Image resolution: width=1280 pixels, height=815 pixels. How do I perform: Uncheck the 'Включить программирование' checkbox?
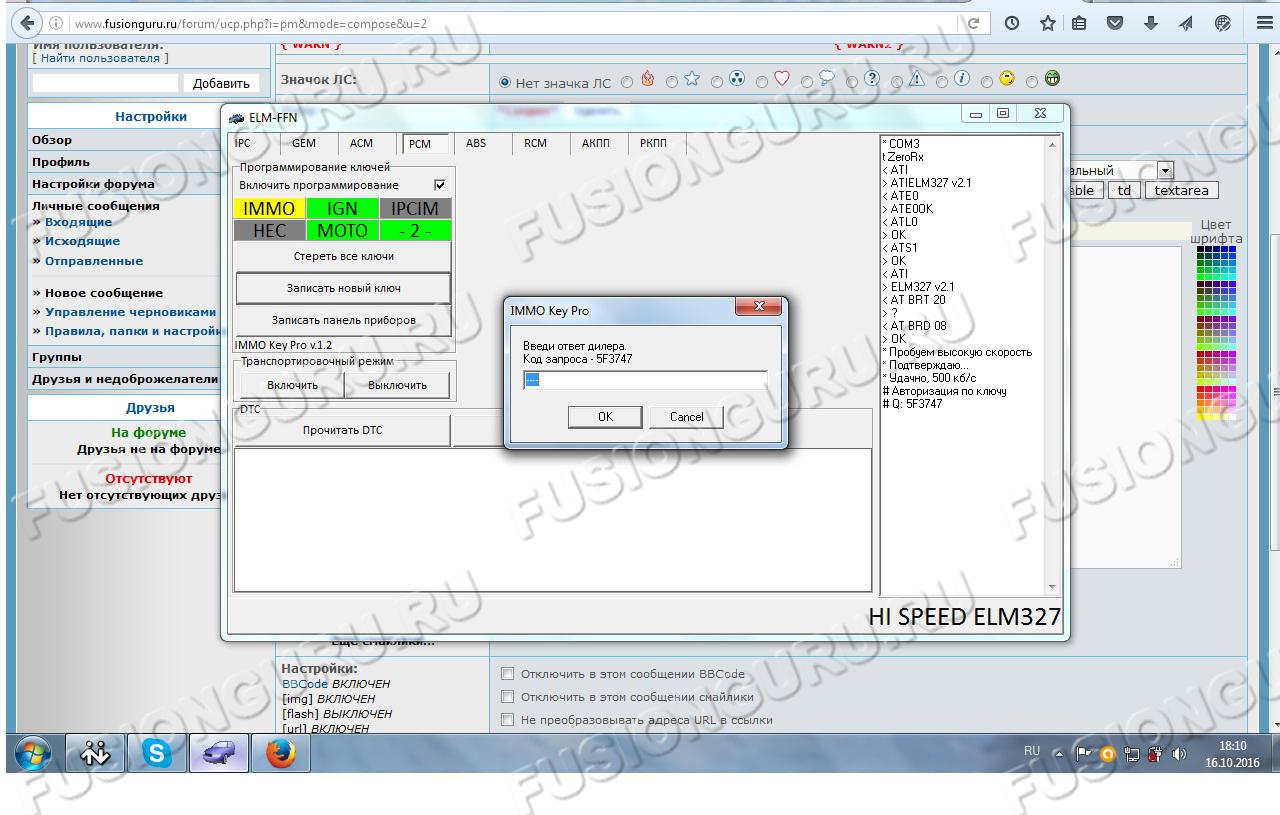coord(440,185)
